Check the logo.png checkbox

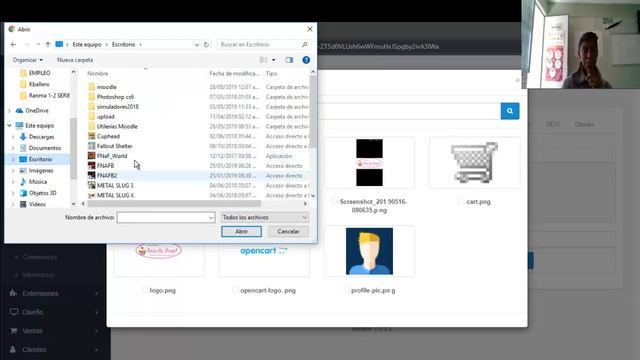(145, 290)
